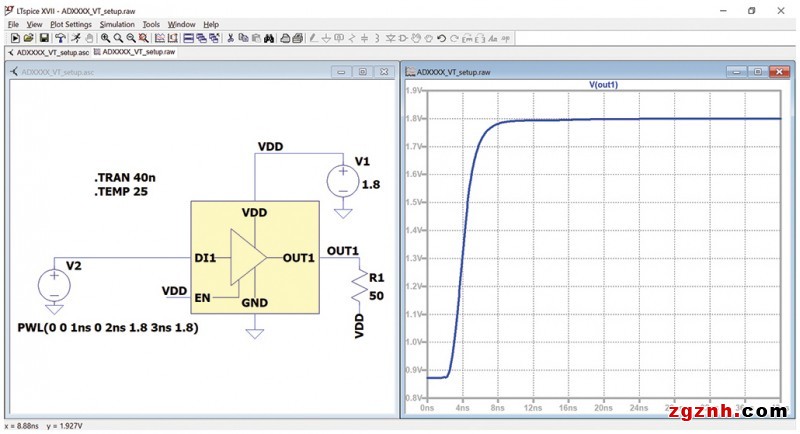Click the PWL(0 0 1ns 0 2ns 1.8 3ns 1.8) text
Image resolution: width=800 pixels, height=434 pixels.
tap(108, 327)
